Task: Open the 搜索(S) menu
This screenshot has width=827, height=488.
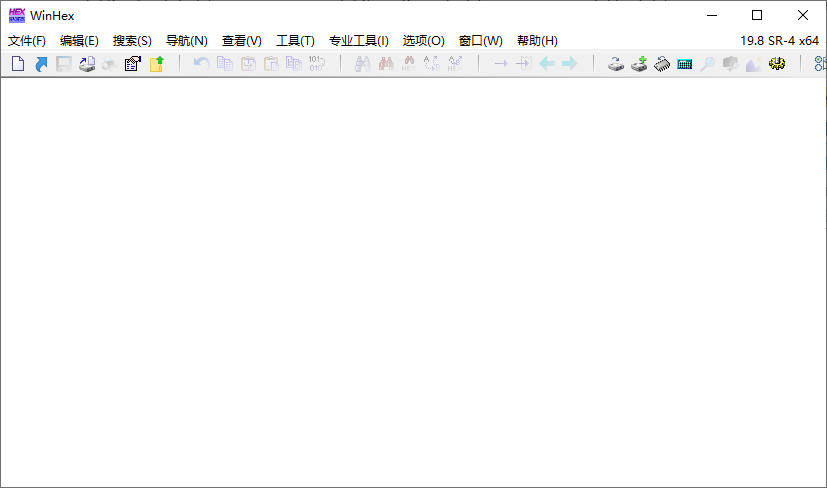Action: click(132, 41)
